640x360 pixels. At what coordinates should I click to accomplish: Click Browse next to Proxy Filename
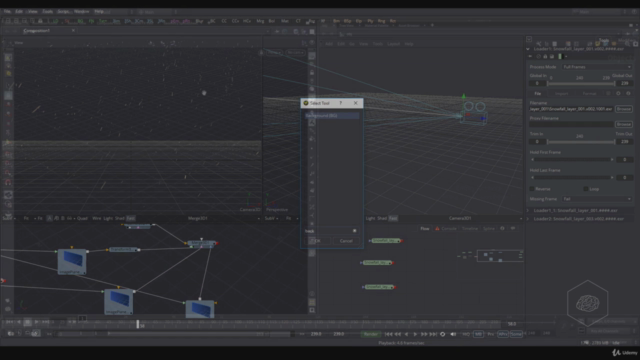point(624,124)
